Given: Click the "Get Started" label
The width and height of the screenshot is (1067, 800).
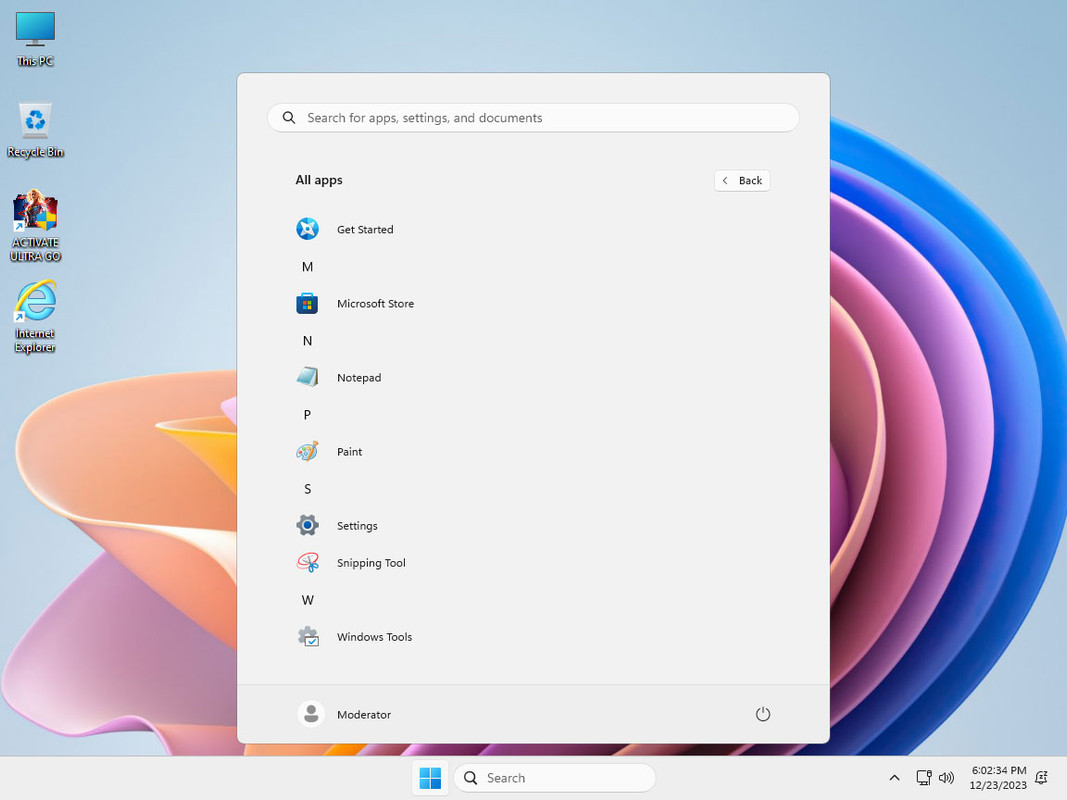Looking at the screenshot, I should click(x=365, y=229).
